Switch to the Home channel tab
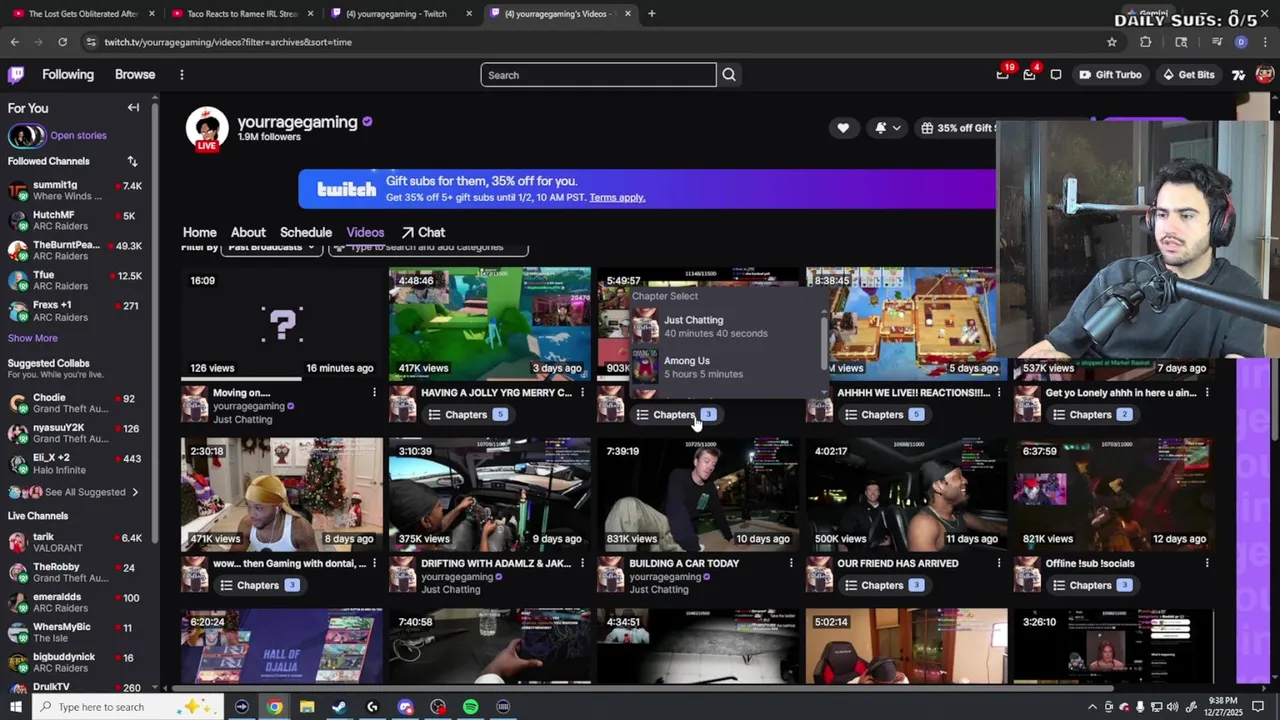 tap(199, 232)
